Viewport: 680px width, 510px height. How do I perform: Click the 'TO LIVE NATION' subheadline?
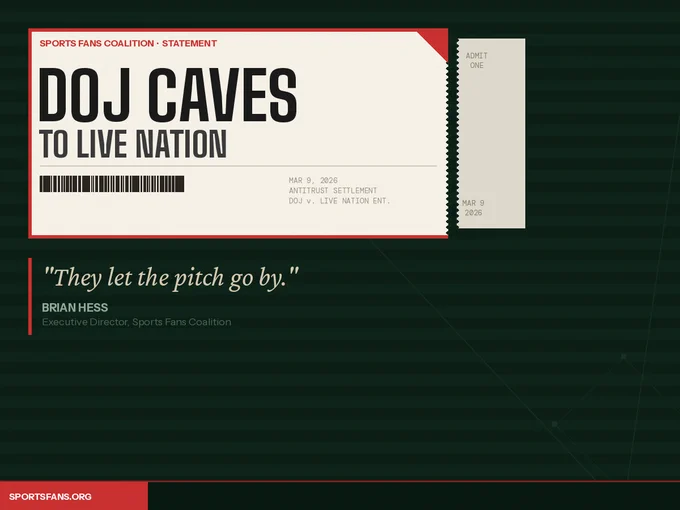pos(133,144)
